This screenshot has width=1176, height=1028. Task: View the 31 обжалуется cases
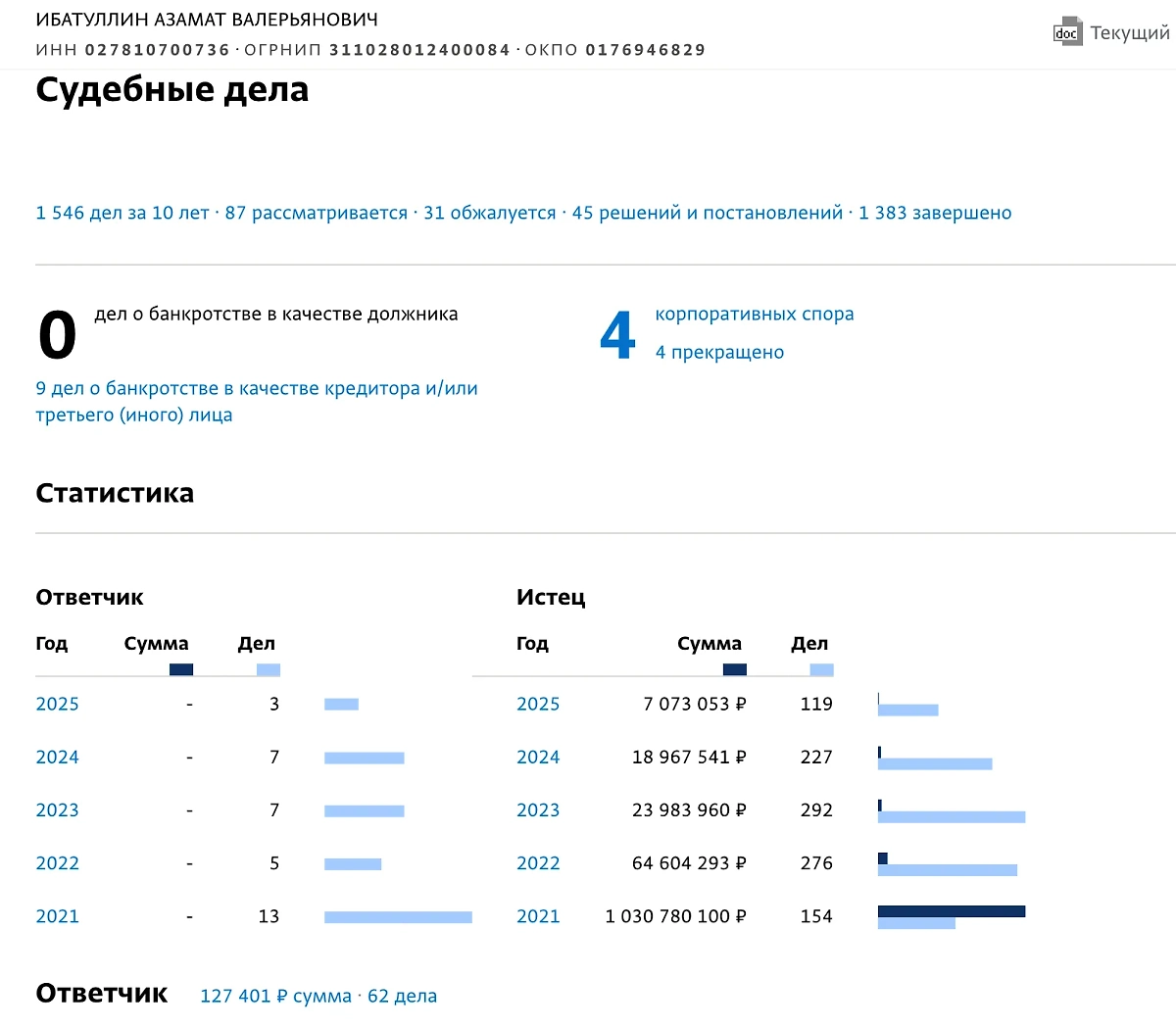(489, 213)
